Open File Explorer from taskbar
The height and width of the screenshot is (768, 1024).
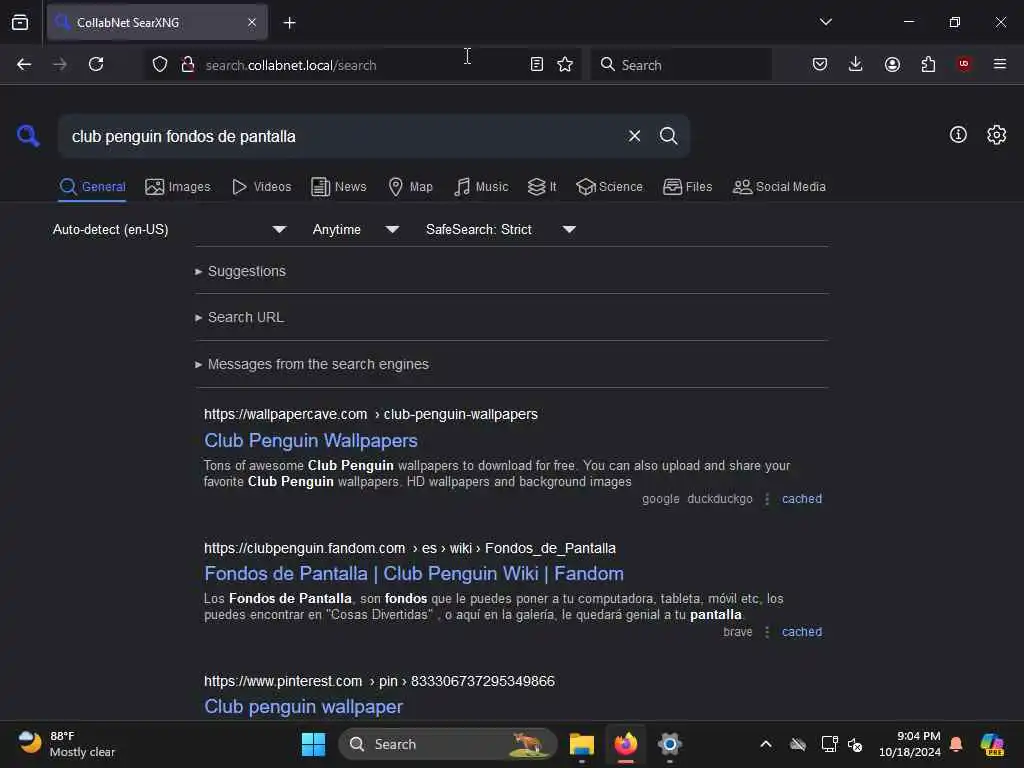pos(582,744)
